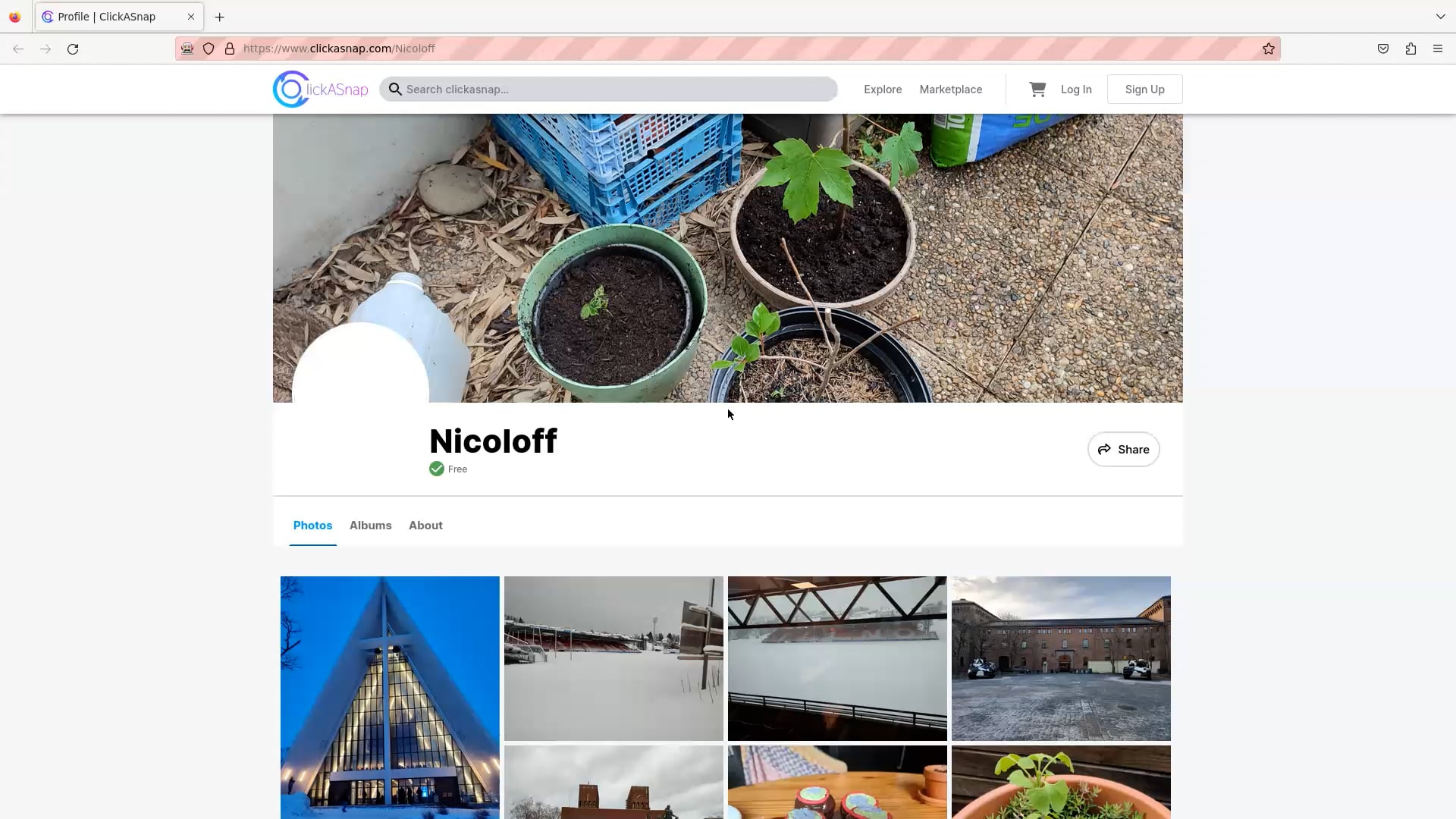Open the Marketplace link
The width and height of the screenshot is (1456, 819).
coord(951,89)
